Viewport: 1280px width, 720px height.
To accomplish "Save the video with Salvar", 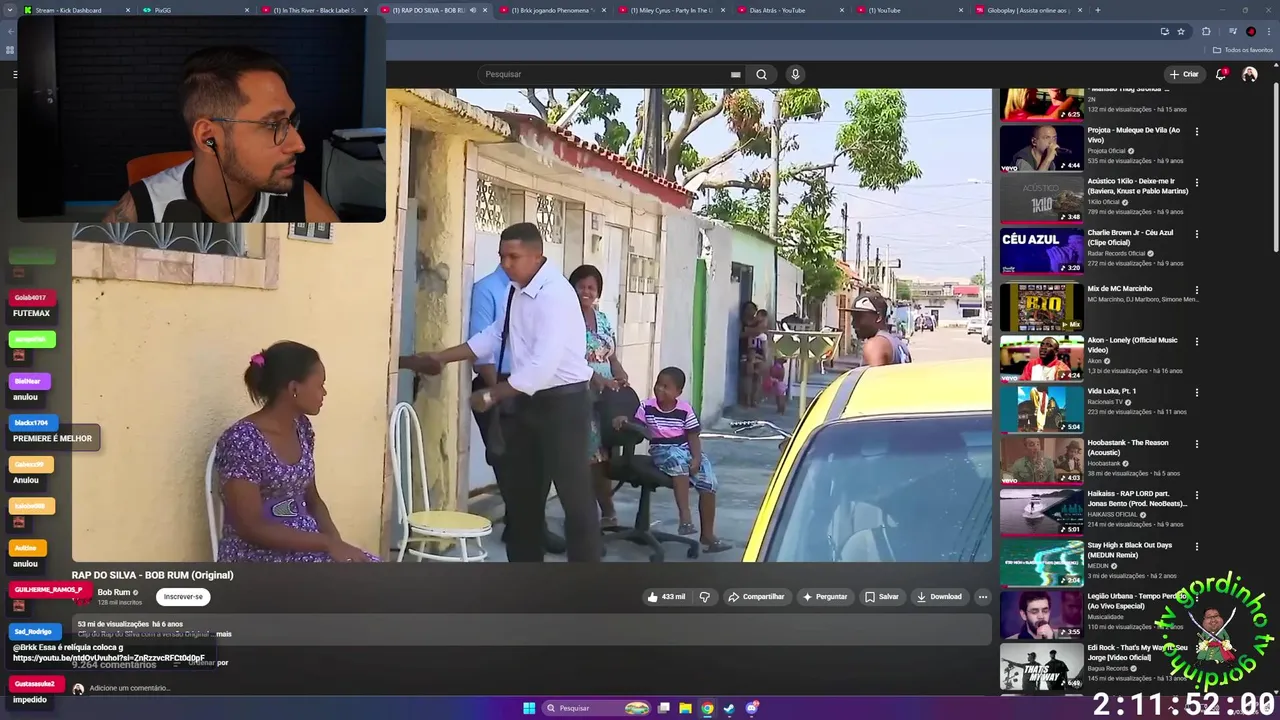I will click(882, 597).
